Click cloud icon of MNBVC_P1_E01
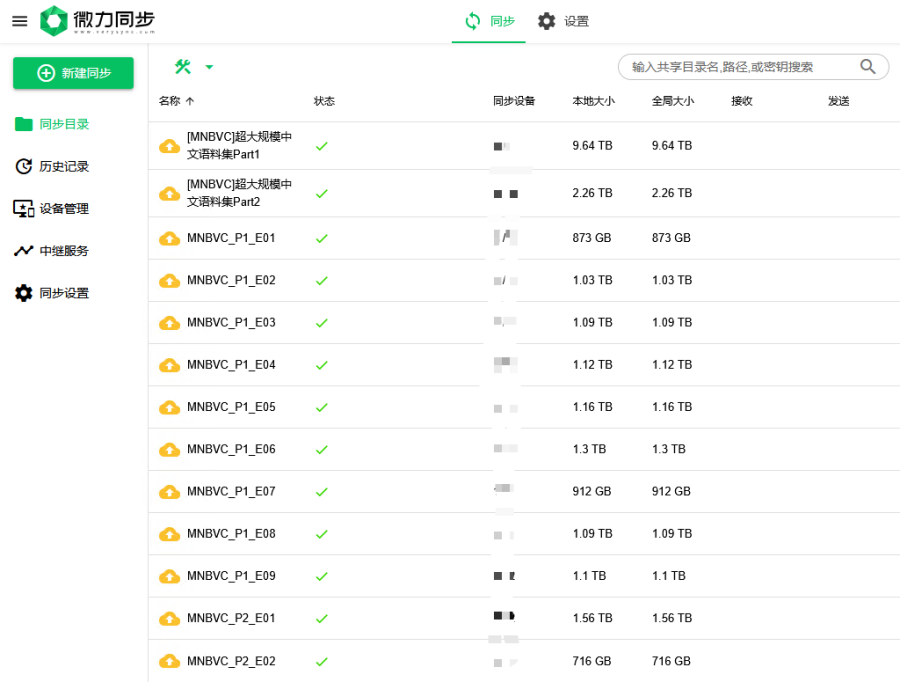The width and height of the screenshot is (900, 682). click(x=170, y=239)
